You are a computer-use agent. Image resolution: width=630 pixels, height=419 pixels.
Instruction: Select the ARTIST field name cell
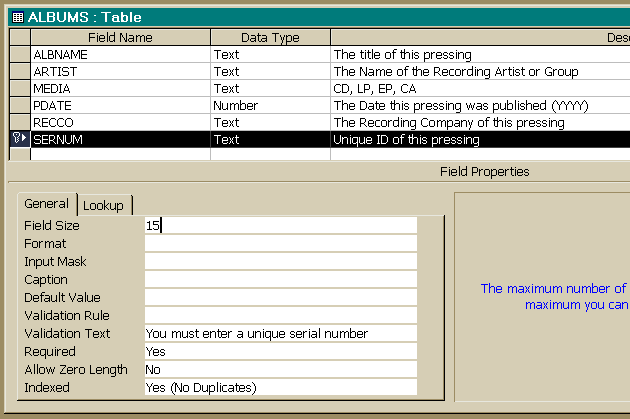[120, 72]
